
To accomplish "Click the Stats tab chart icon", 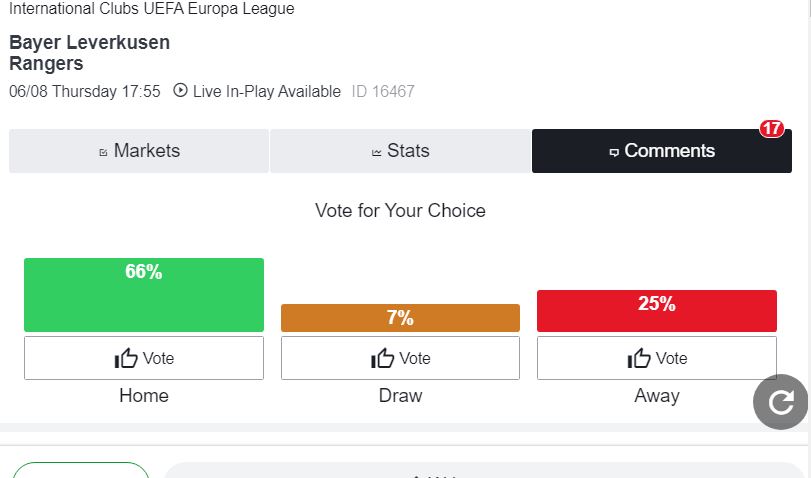I will [x=377, y=152].
